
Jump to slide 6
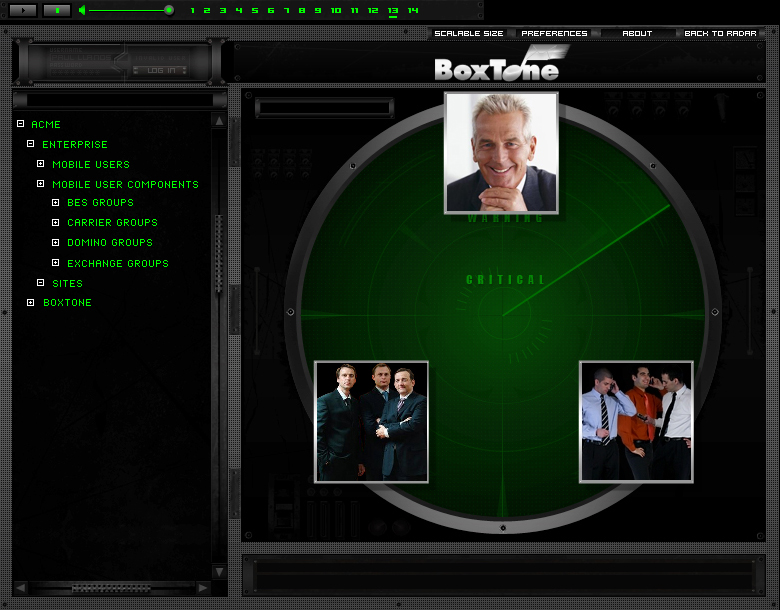coord(271,10)
